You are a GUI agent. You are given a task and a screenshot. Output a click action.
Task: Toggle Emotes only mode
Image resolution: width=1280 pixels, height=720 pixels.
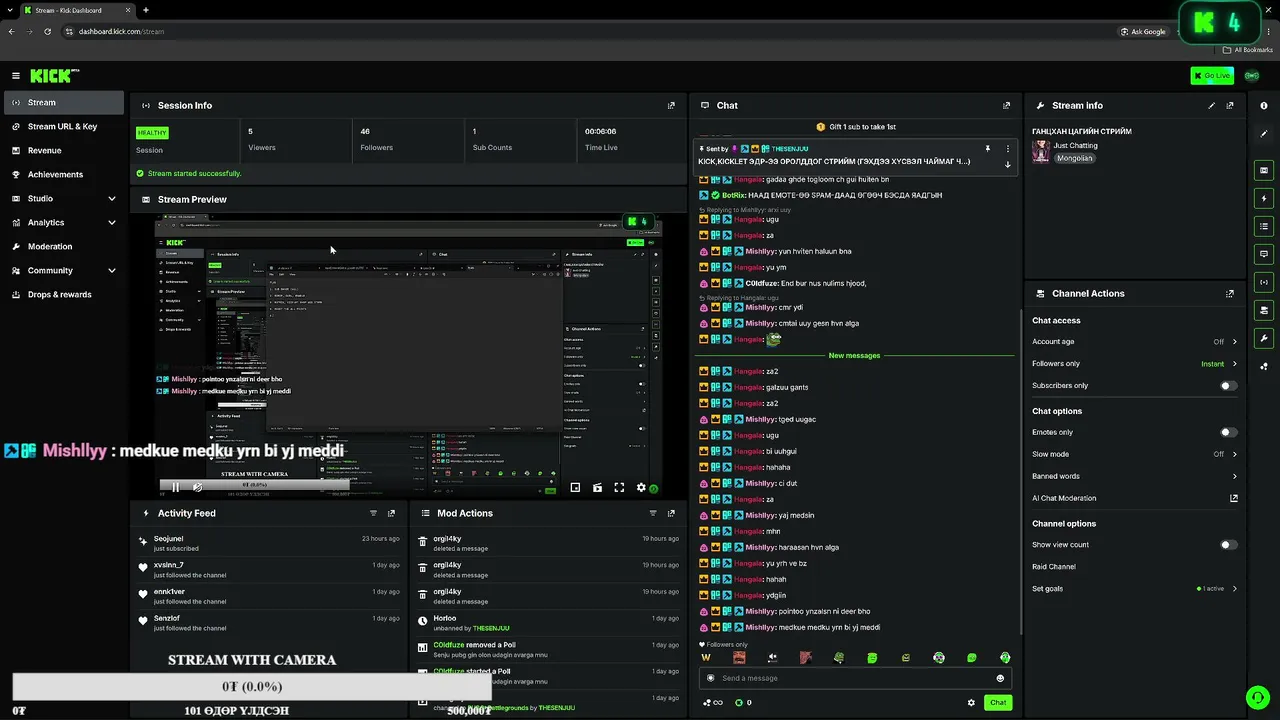[x=1228, y=432]
